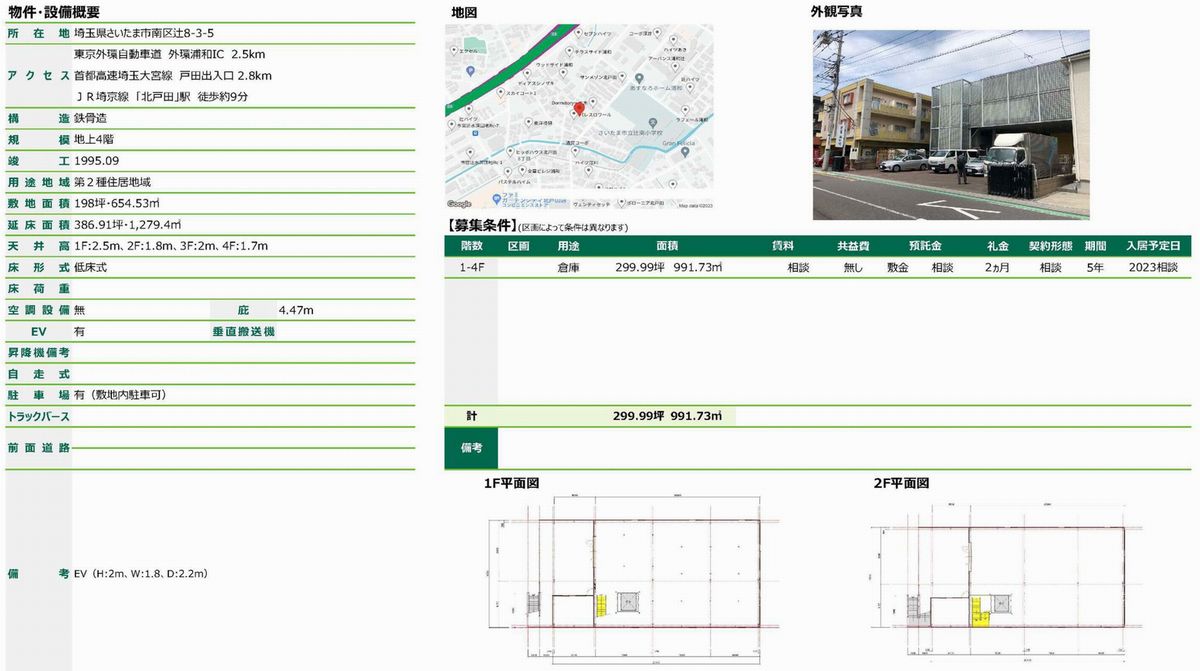
Task: Select the scale value 地上4階
Action: coord(95,140)
